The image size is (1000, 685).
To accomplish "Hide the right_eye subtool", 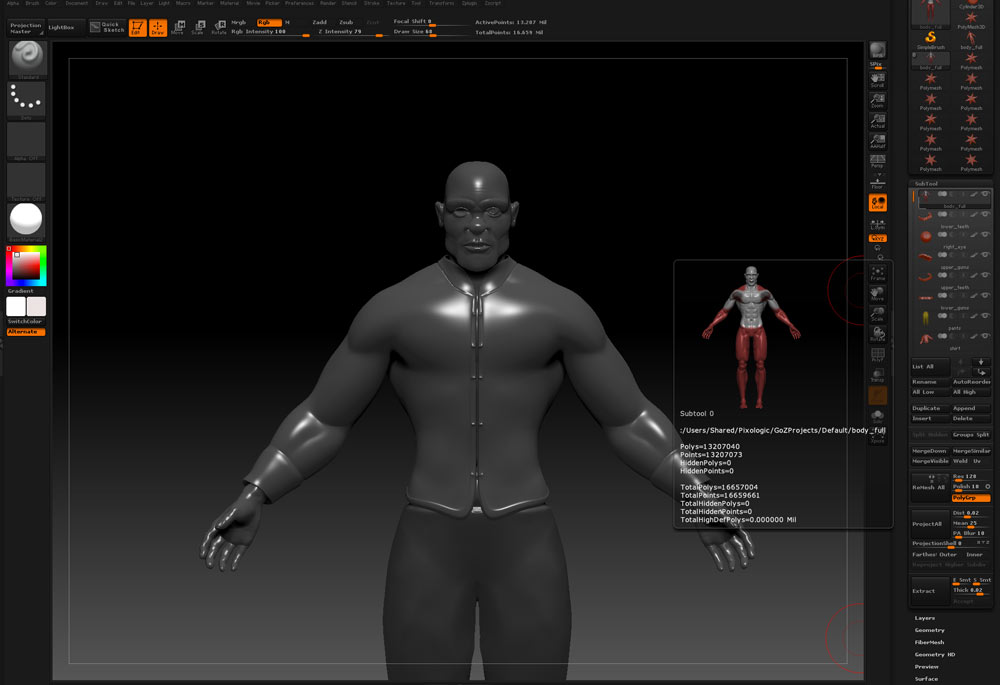I will (x=985, y=235).
